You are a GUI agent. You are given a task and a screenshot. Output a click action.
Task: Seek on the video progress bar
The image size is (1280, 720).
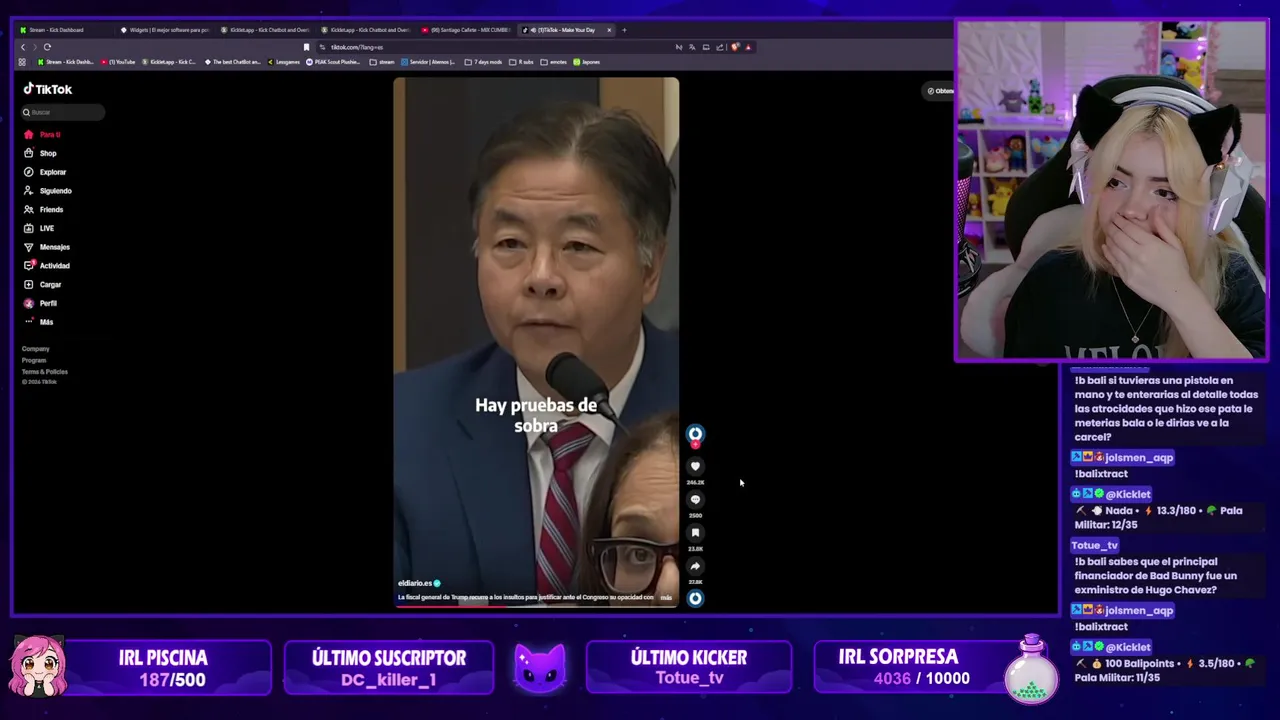pyautogui.click(x=536, y=605)
